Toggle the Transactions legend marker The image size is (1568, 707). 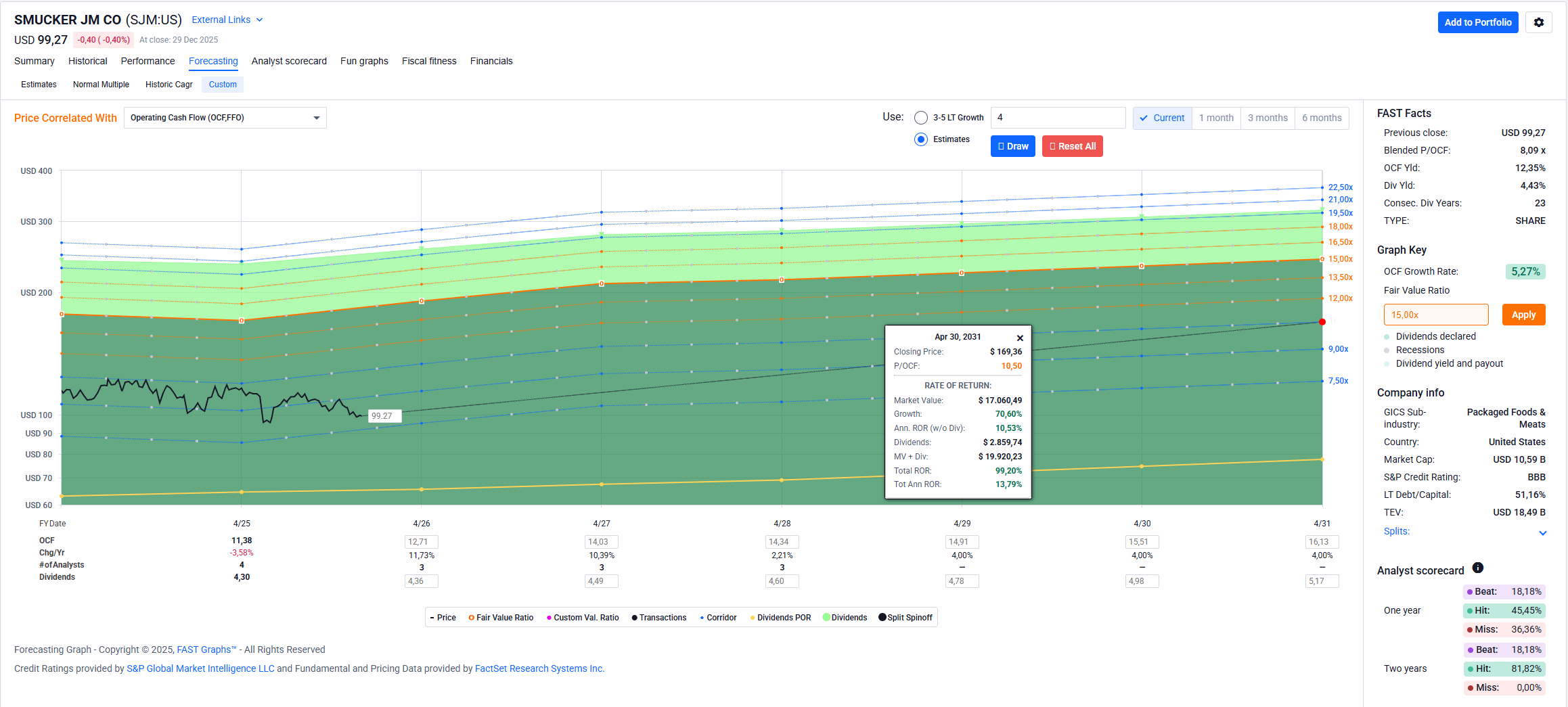(634, 618)
